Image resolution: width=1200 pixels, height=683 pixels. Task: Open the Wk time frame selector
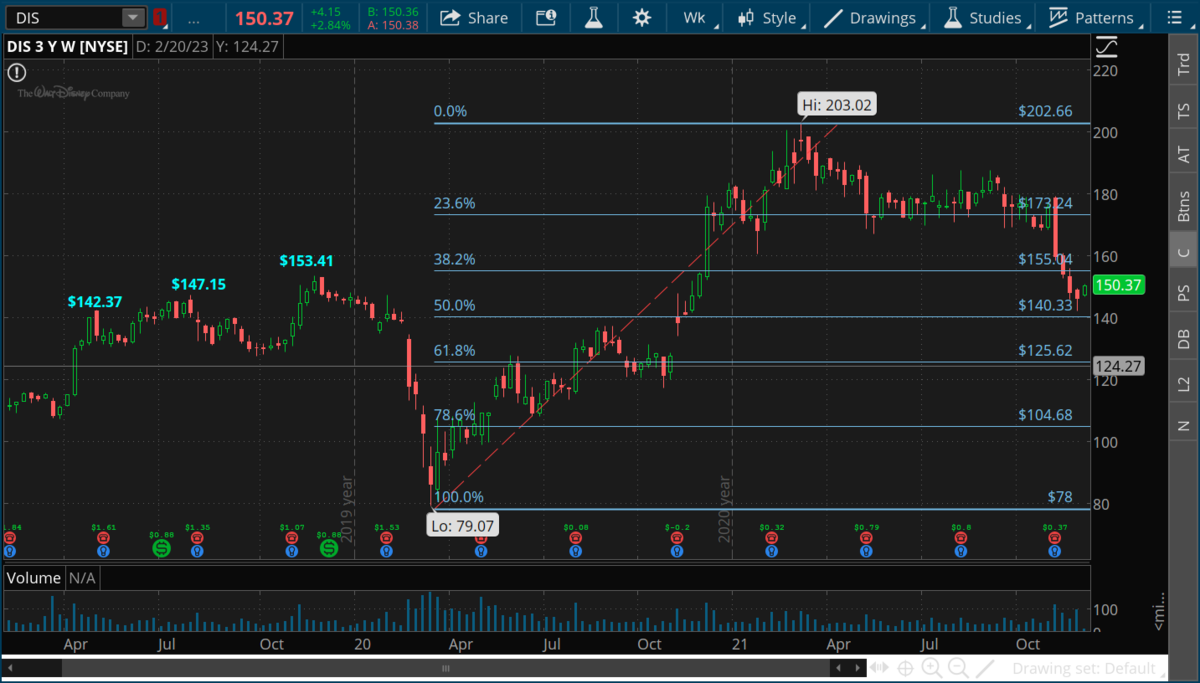coord(695,18)
